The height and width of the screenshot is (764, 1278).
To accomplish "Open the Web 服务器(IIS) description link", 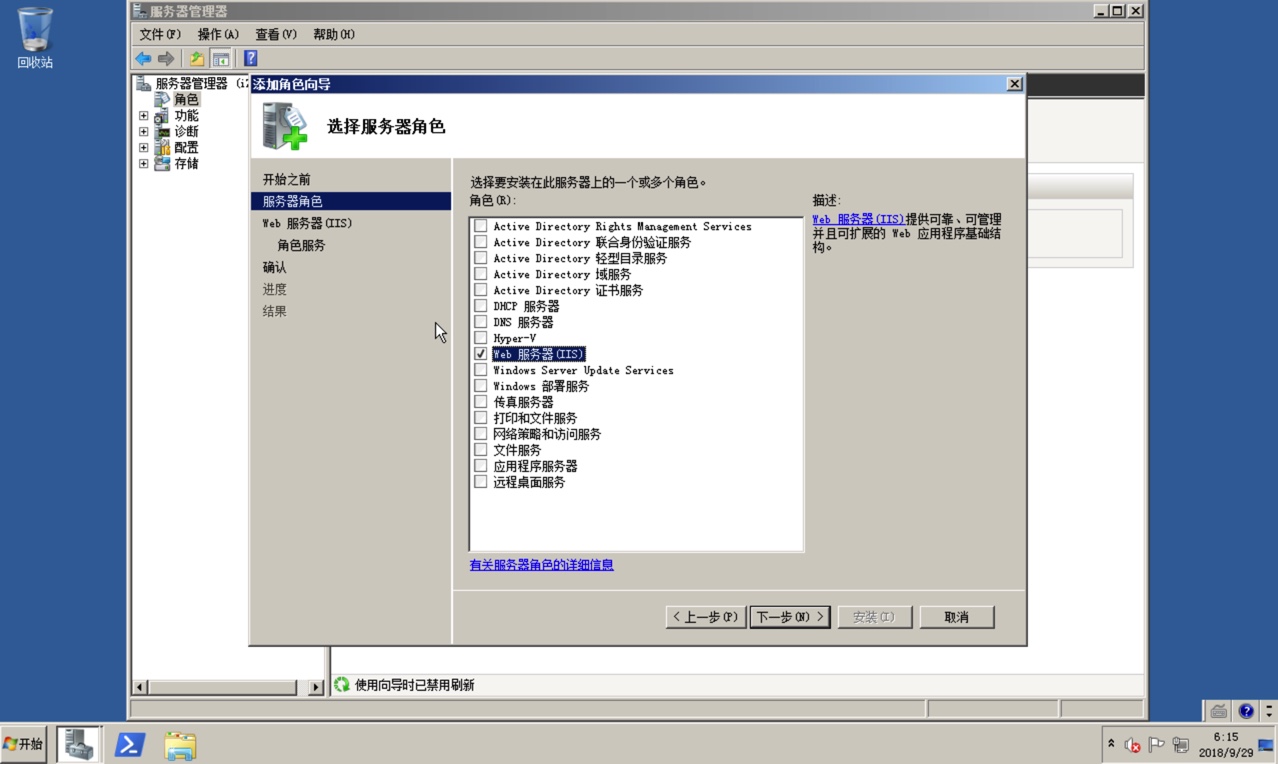I will pyautogui.click(x=858, y=219).
